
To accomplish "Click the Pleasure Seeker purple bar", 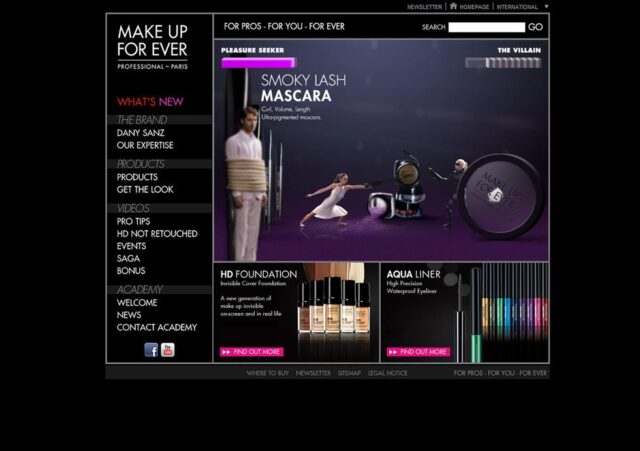I will pos(258,63).
